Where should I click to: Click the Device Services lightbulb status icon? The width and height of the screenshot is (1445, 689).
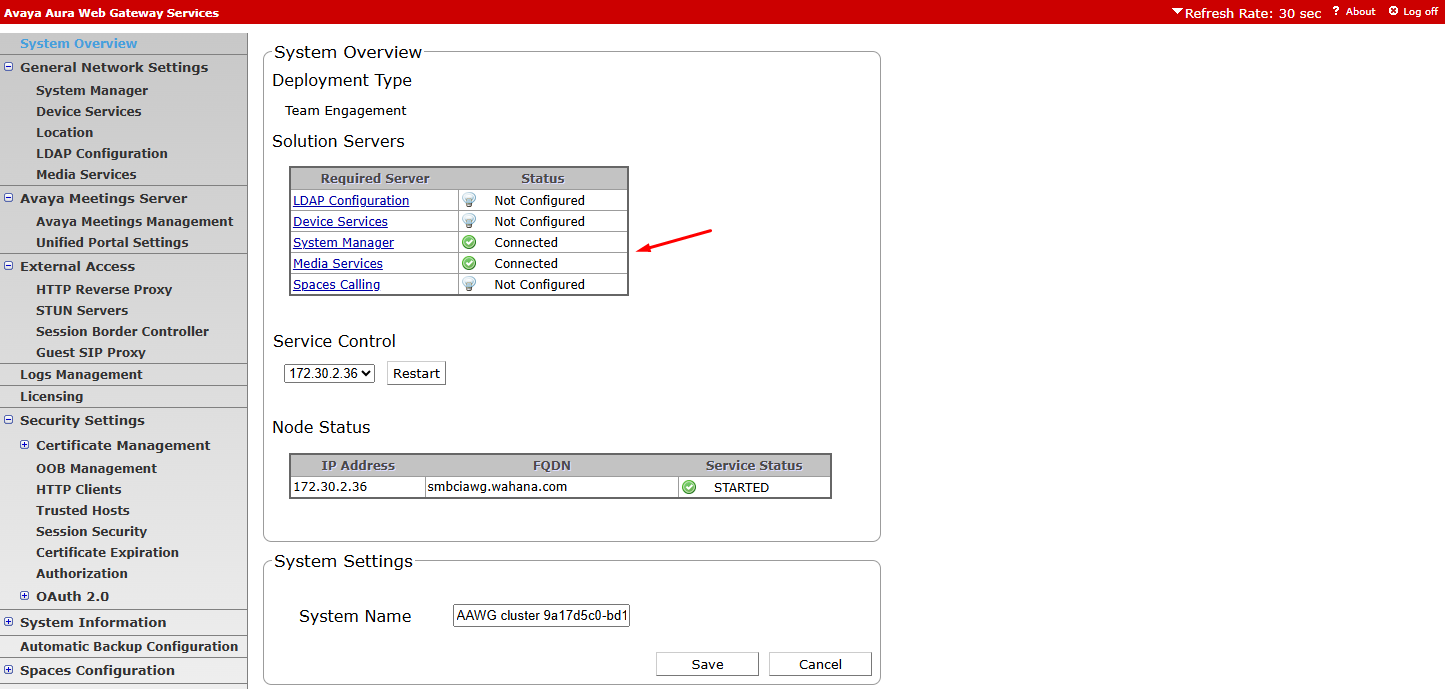coord(469,221)
